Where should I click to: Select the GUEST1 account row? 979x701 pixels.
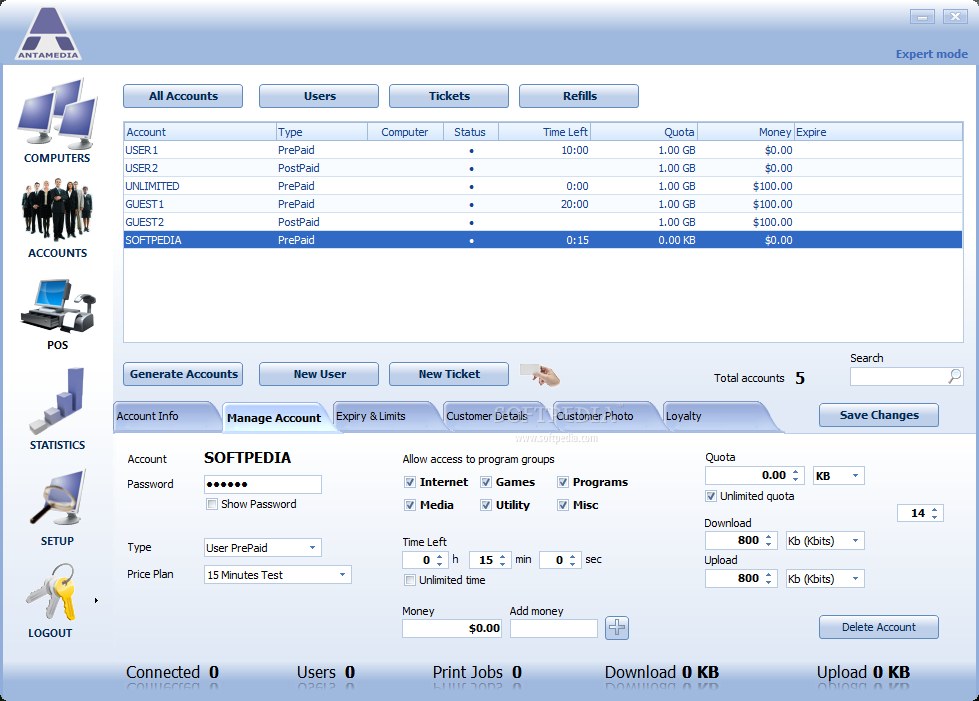[543, 204]
